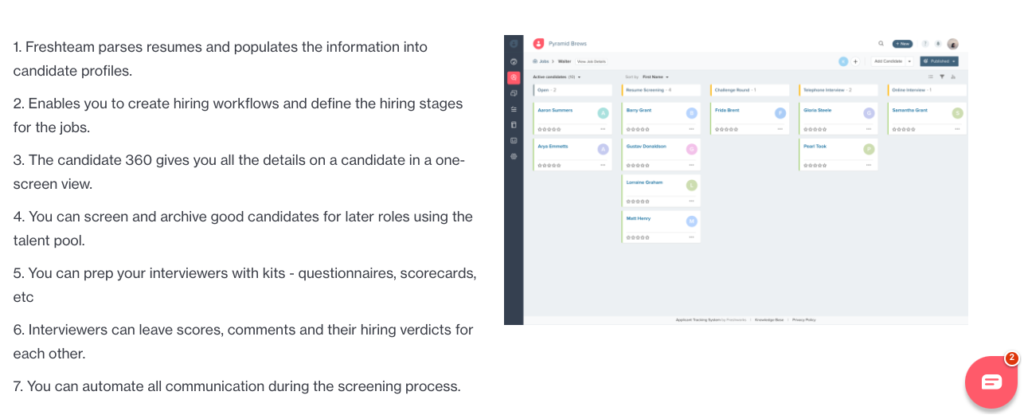Click the Add Candidate button
The width and height of the screenshot is (1024, 415).
(889, 61)
